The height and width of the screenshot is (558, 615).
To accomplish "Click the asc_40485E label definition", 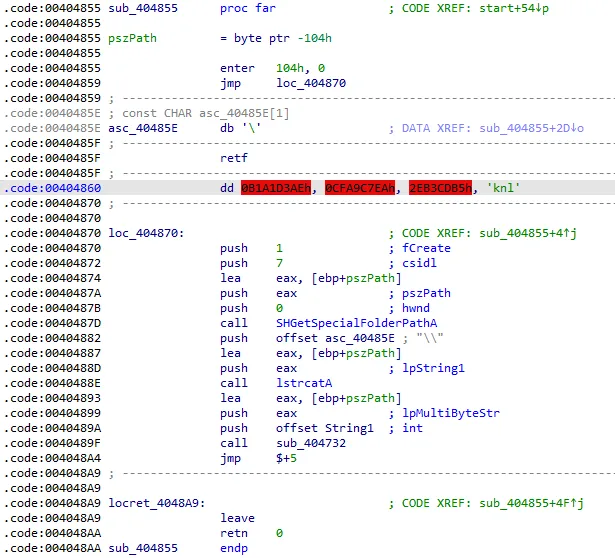I will (x=143, y=128).
